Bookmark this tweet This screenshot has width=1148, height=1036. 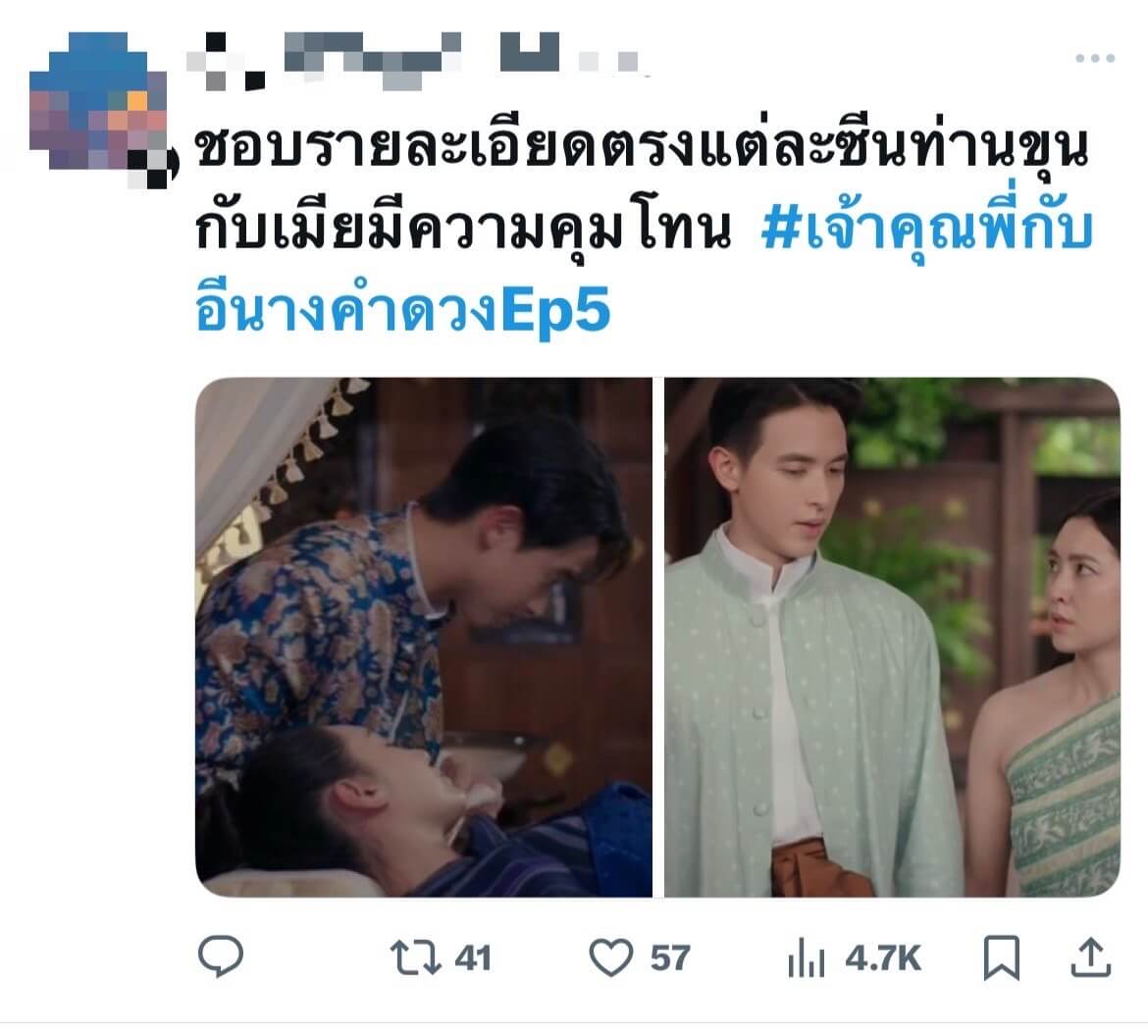tap(1001, 958)
